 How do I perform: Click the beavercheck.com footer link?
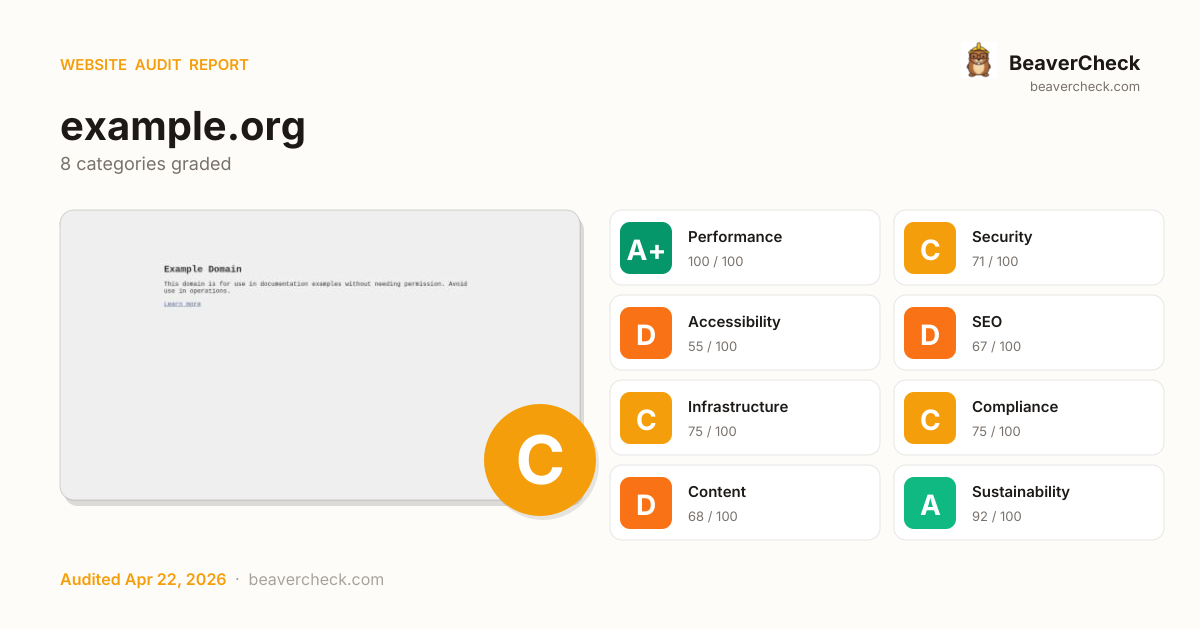(316, 580)
